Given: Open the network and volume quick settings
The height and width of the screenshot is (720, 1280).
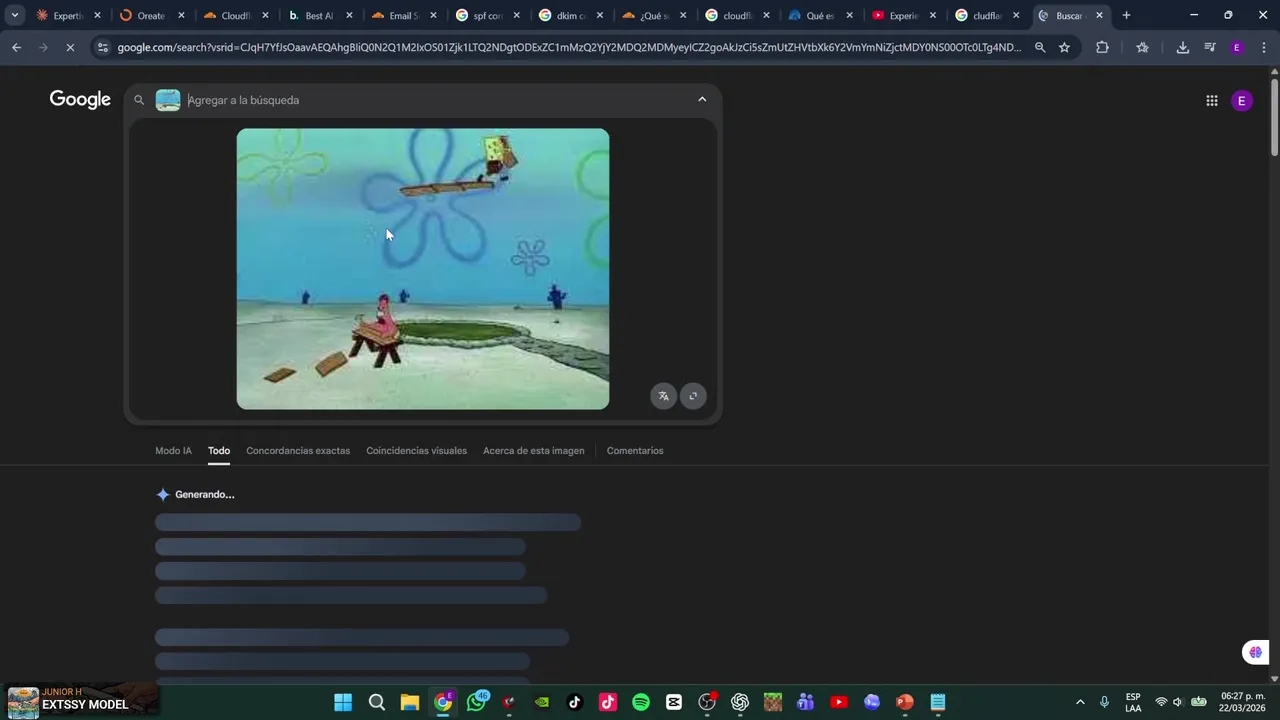Looking at the screenshot, I should point(1179,702).
